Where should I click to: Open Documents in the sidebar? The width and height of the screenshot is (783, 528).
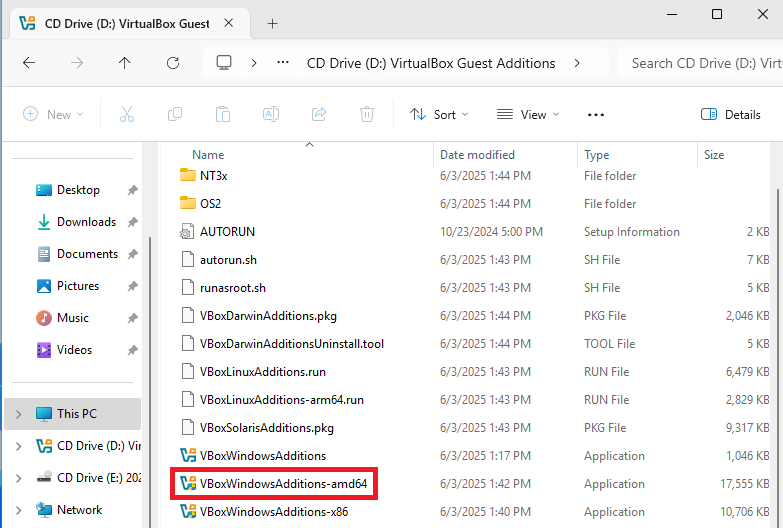[x=87, y=254]
